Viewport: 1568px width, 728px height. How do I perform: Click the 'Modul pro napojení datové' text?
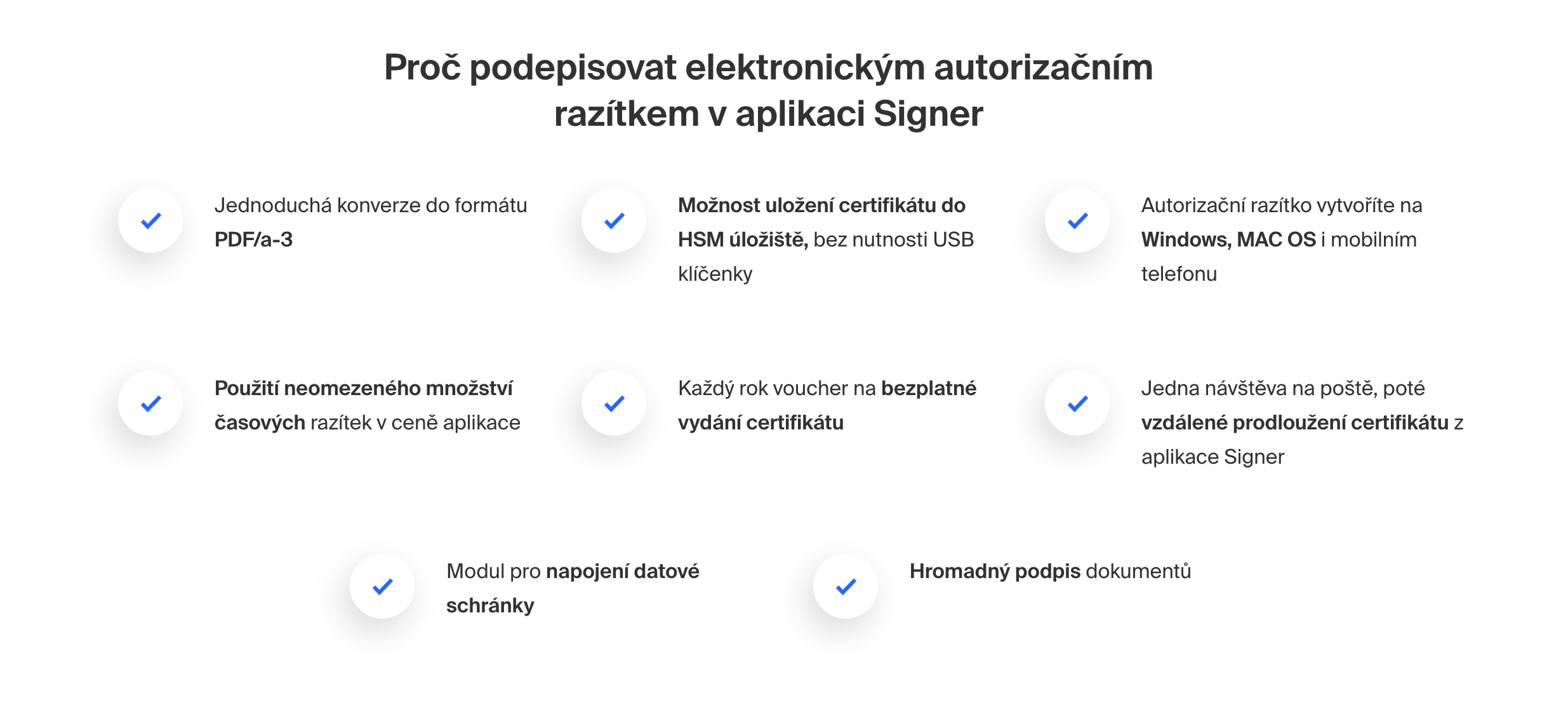(572, 571)
